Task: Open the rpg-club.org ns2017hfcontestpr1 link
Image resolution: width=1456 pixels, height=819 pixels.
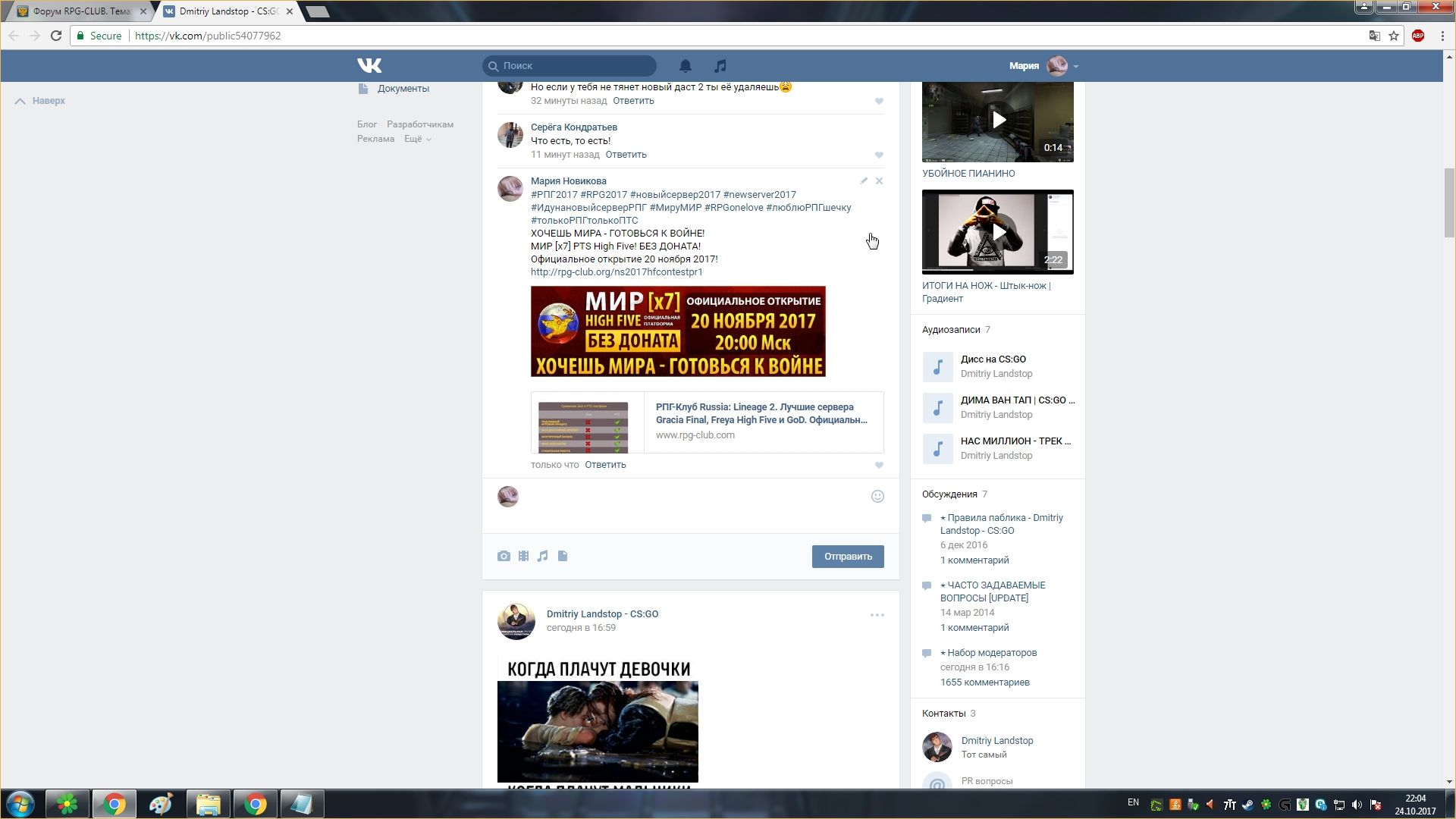Action: click(x=616, y=271)
